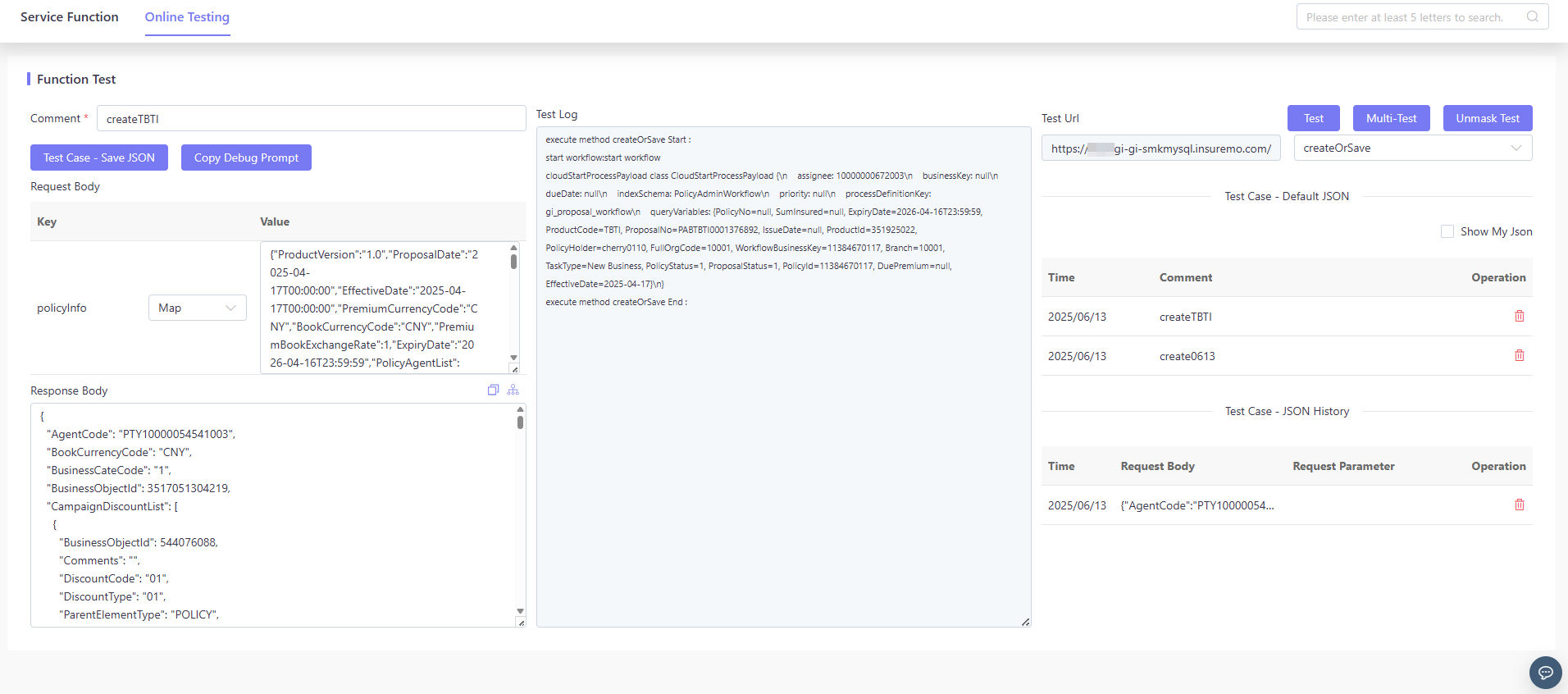Image resolution: width=1568 pixels, height=694 pixels.
Task: Click the 2025/06/13 time in create0613 row
Action: pyautogui.click(x=1077, y=356)
